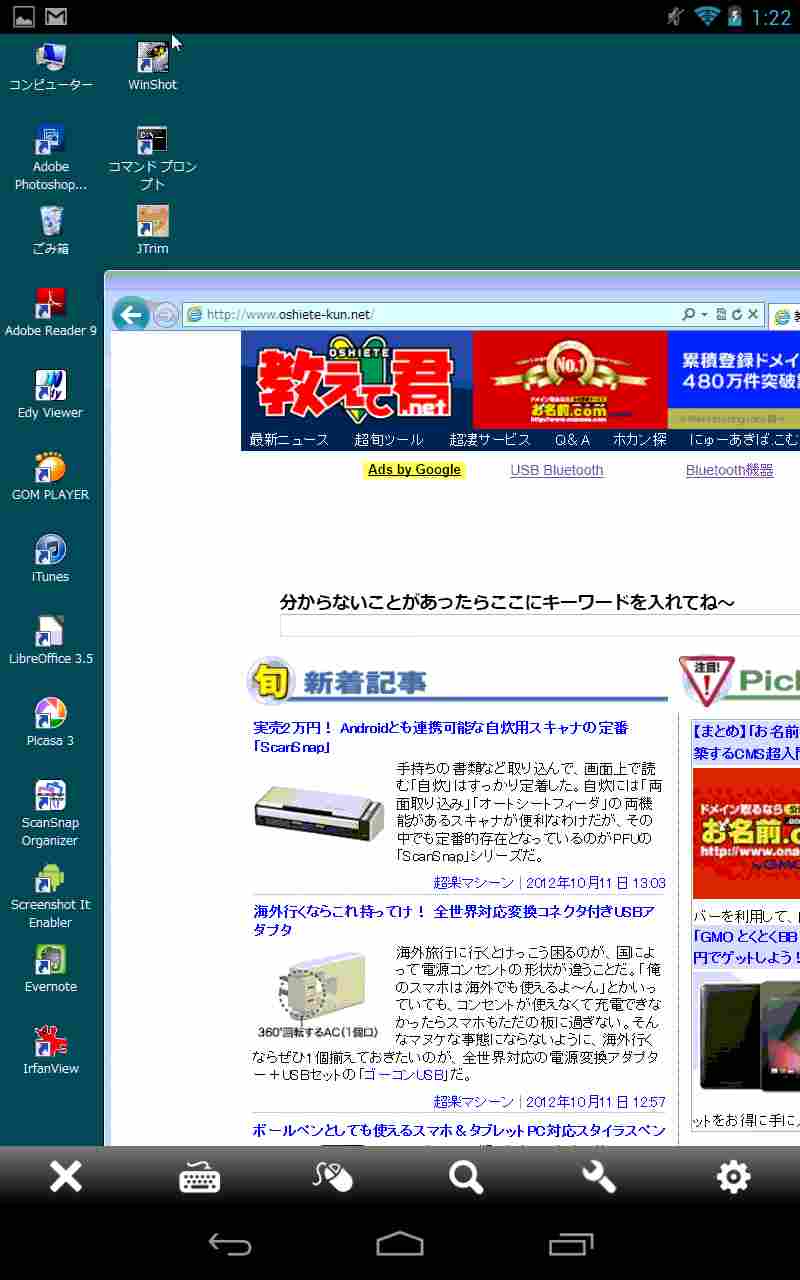This screenshot has height=1280, width=800.
Task: Go back with browser back arrow
Action: pos(130,315)
